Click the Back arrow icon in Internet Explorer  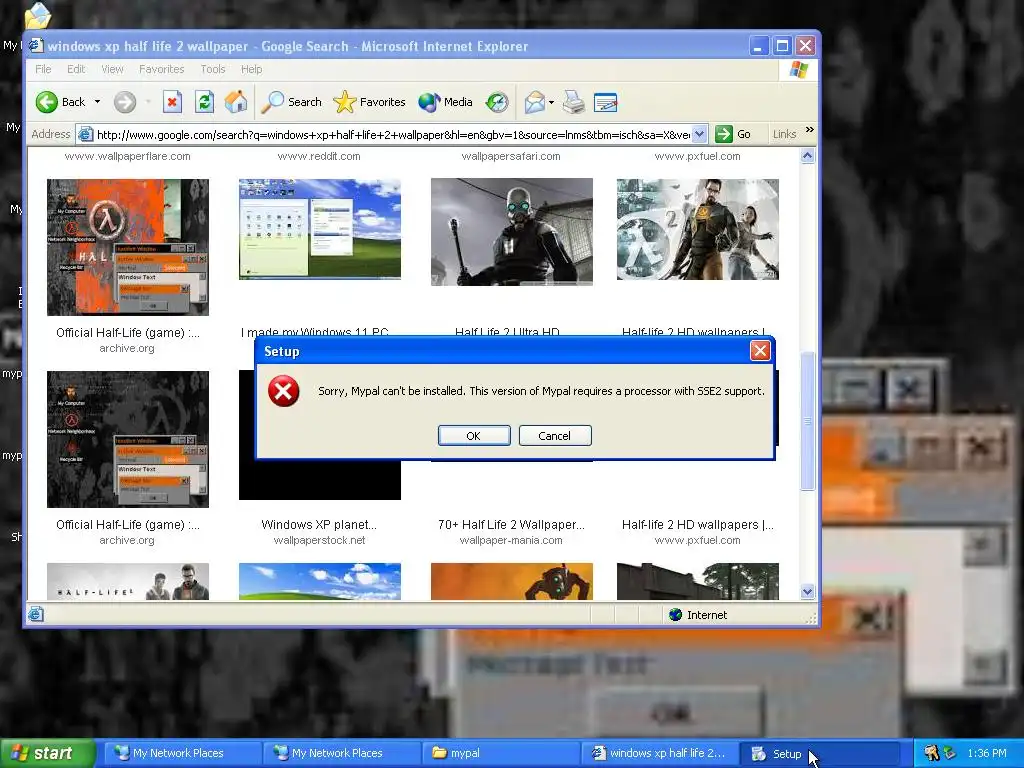(47, 102)
